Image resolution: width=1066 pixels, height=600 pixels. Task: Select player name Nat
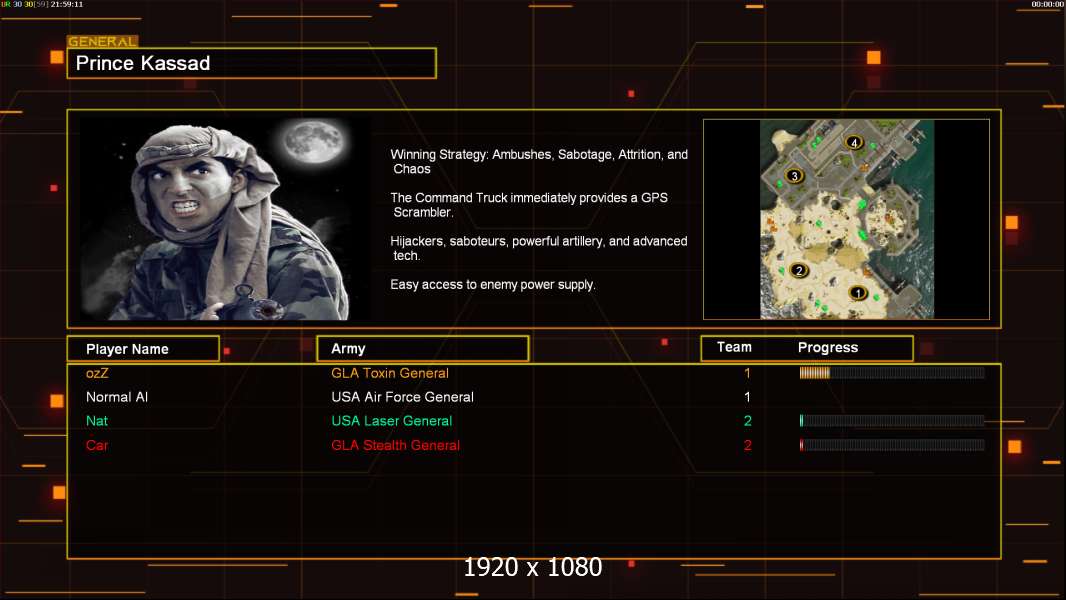pyautogui.click(x=97, y=421)
